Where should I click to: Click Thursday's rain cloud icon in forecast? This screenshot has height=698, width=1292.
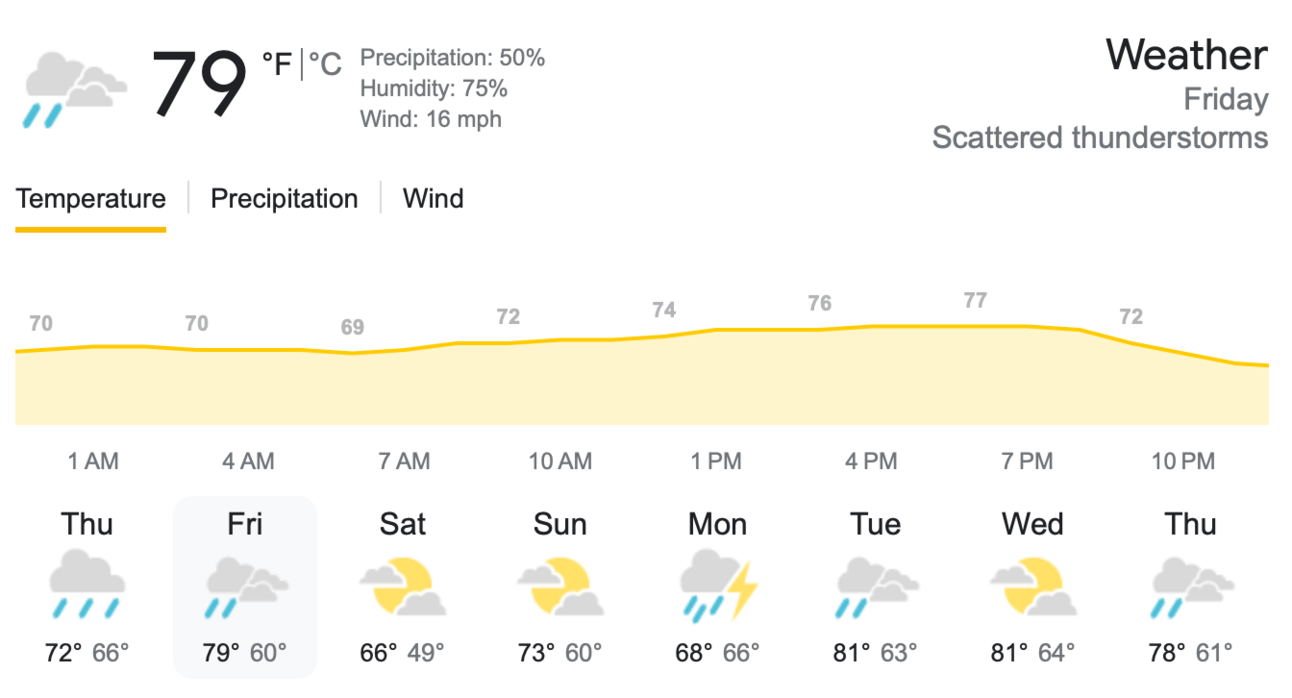[x=88, y=586]
